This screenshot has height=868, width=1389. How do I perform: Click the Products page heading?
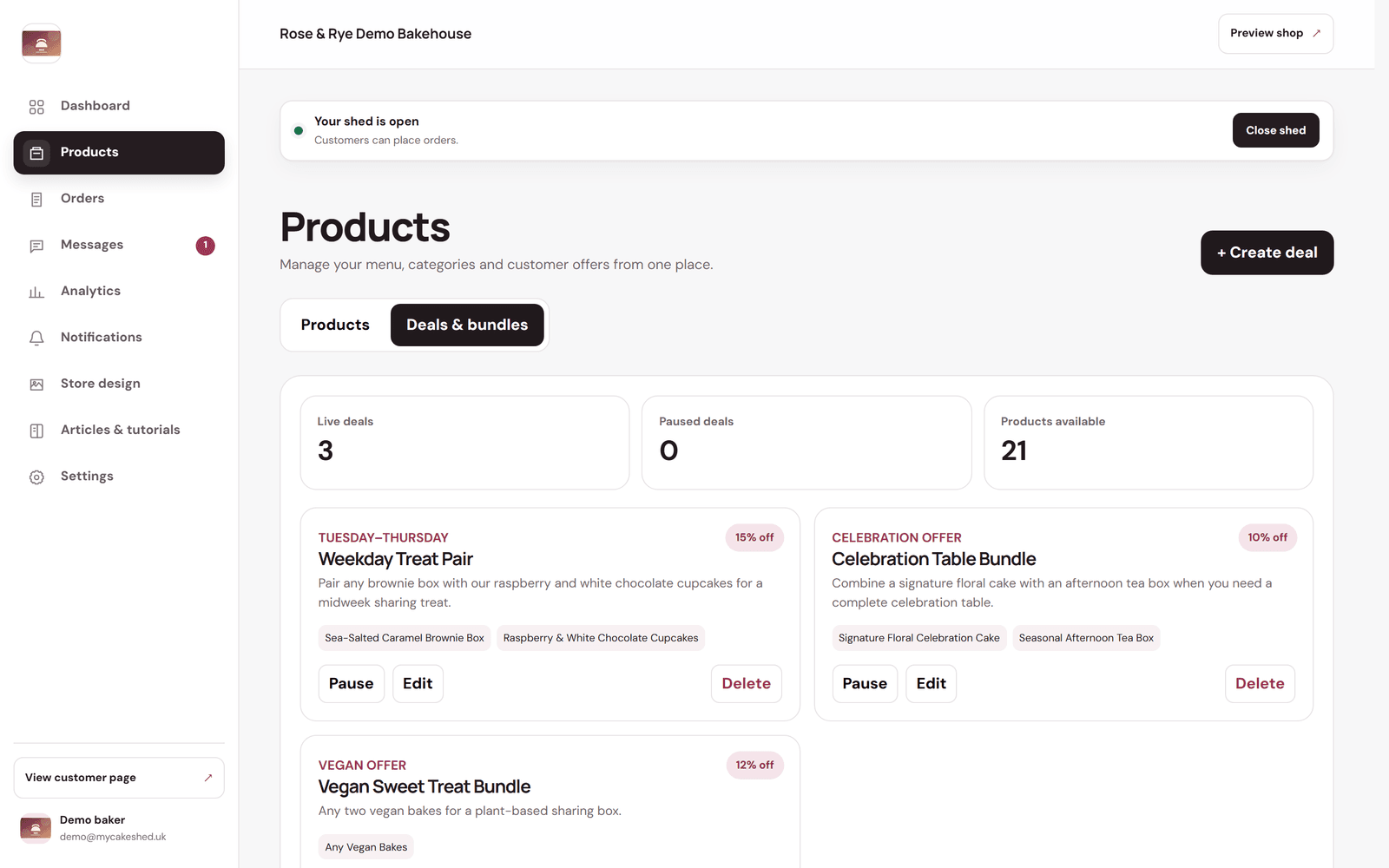point(365,227)
